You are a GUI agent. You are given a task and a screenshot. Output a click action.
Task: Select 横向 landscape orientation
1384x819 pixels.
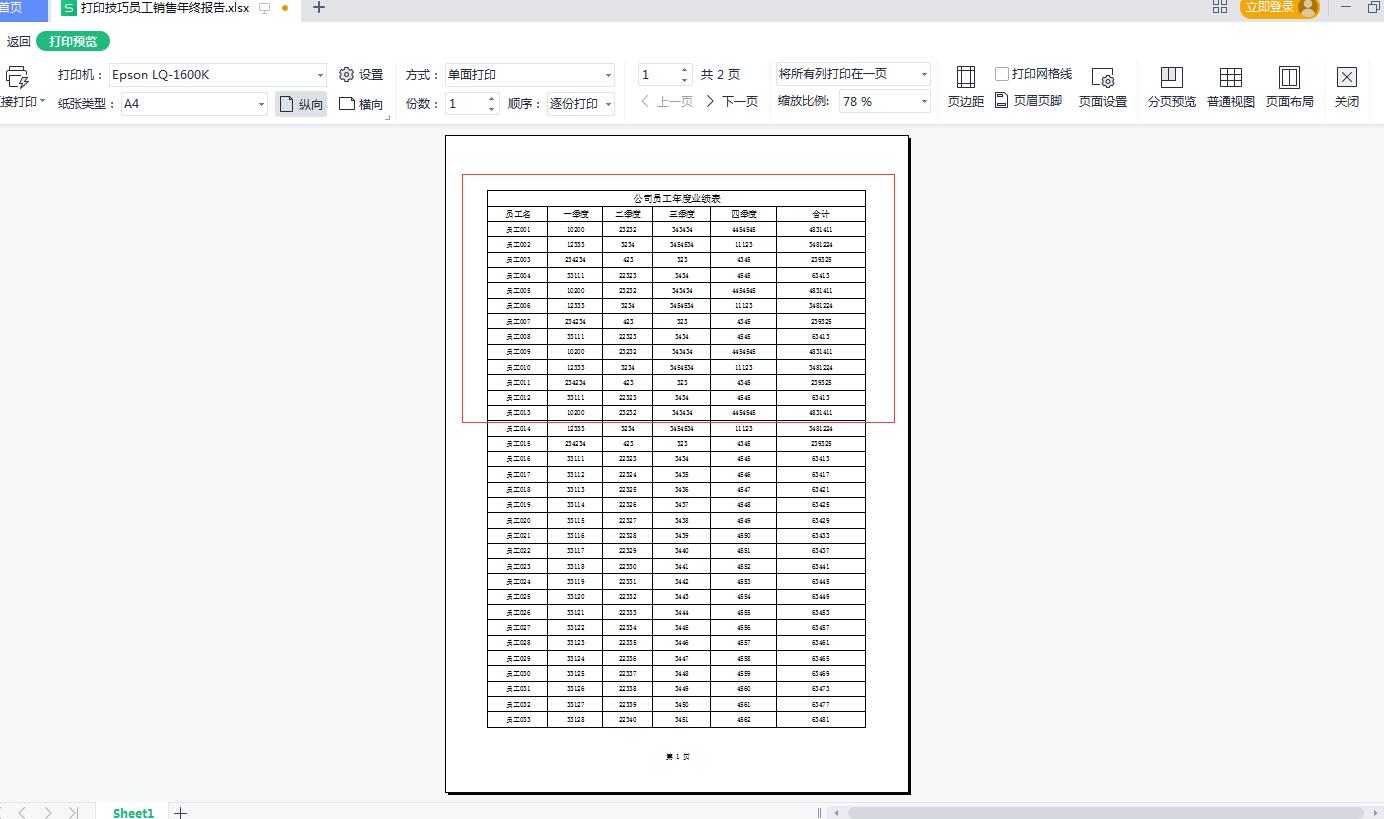(x=361, y=103)
